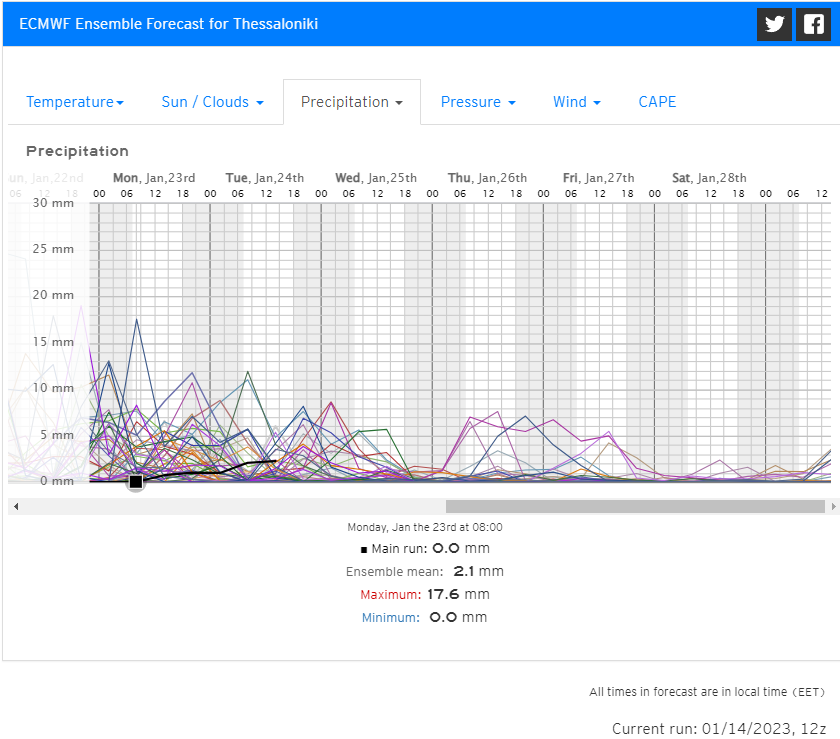The image size is (840, 739).
Task: Click the Monday, Jan the 23rd at 08:00 timestamp
Action: [x=425, y=527]
